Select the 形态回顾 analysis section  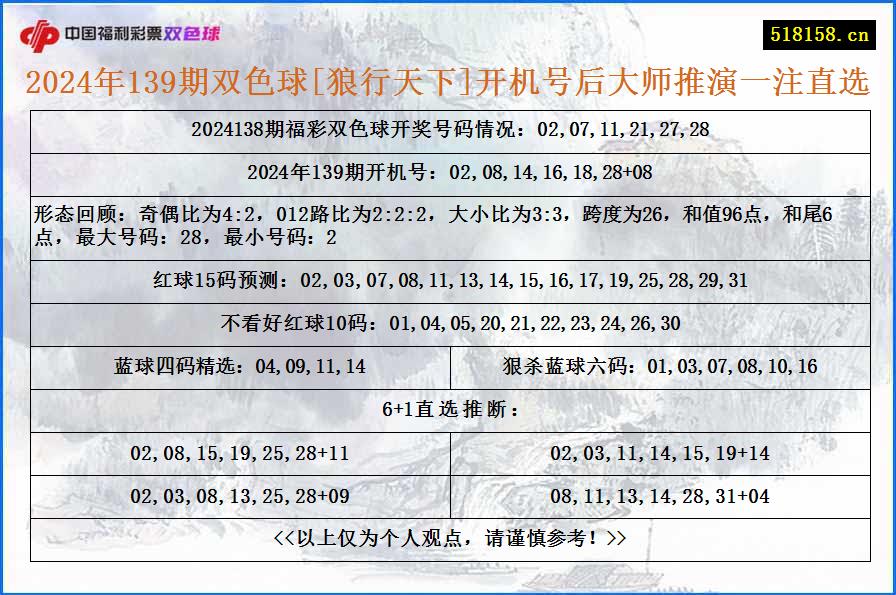[x=448, y=222]
